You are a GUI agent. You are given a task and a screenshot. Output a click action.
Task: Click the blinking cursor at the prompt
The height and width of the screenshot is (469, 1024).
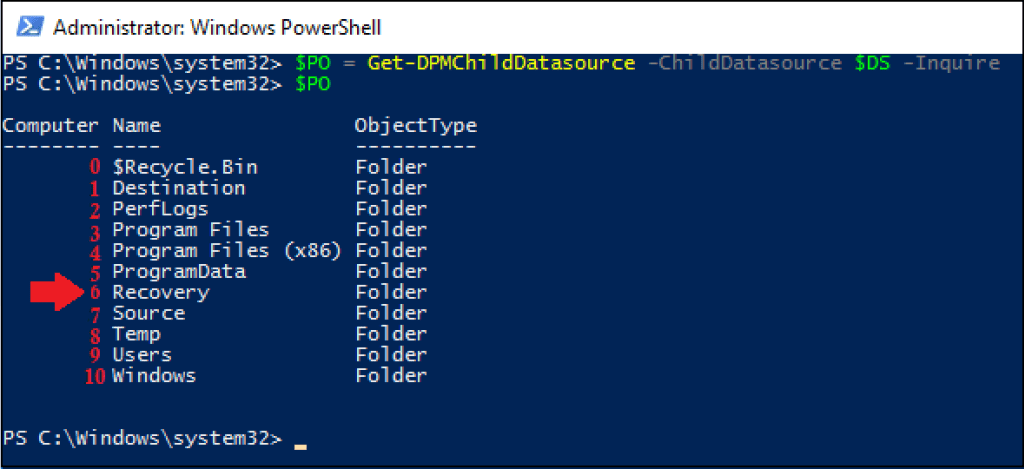point(300,447)
